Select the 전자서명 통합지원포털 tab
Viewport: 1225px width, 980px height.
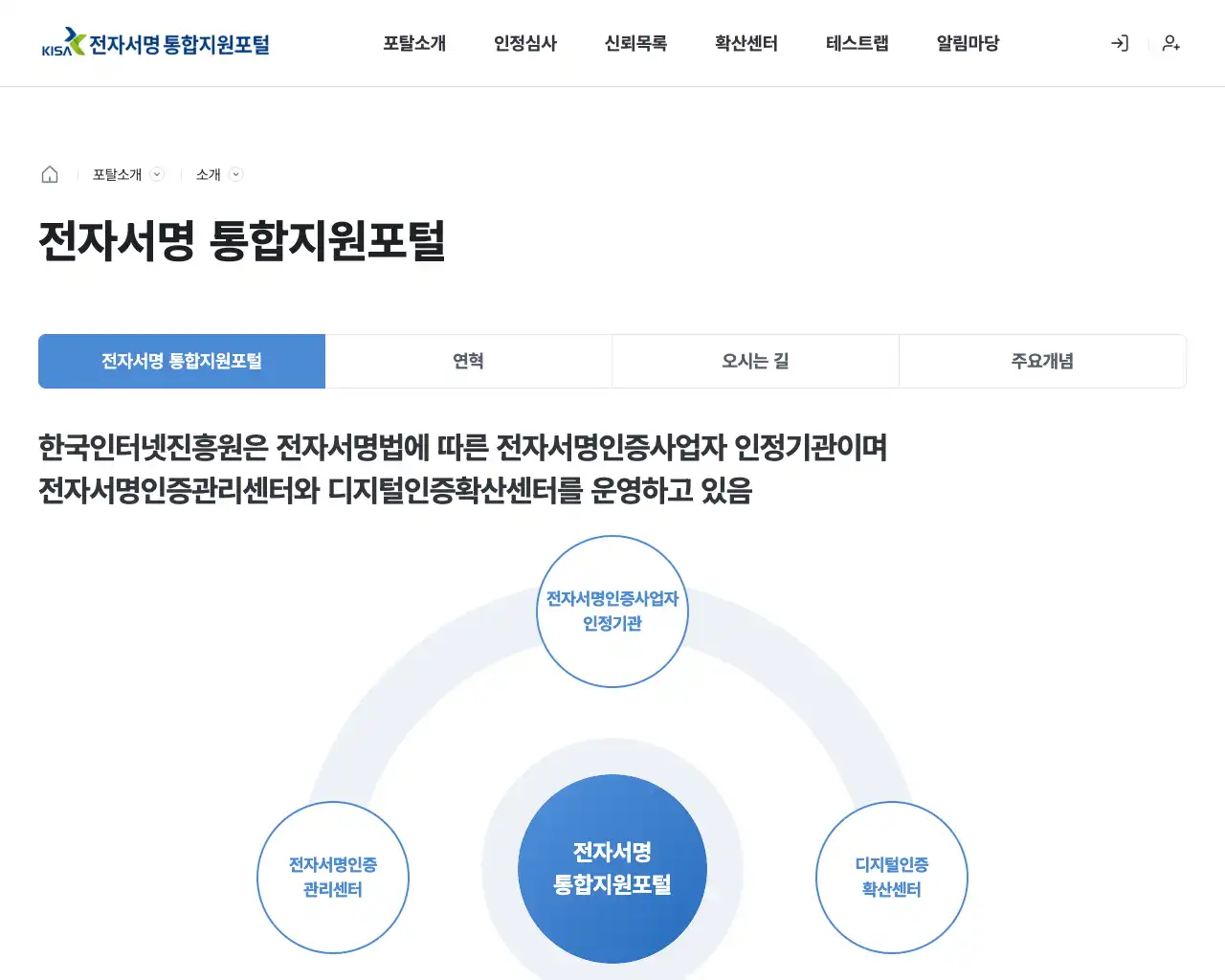182,361
